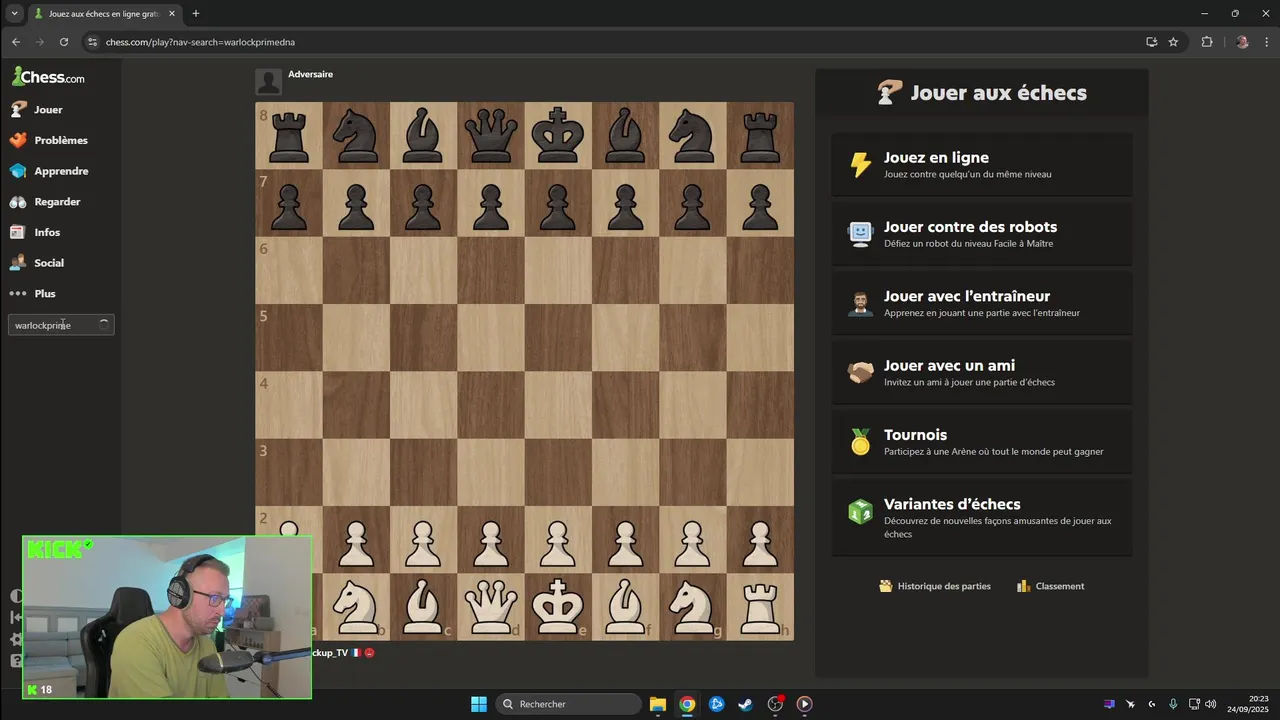Open the Classement link
Screen dimensions: 1280x720
click(x=1050, y=586)
